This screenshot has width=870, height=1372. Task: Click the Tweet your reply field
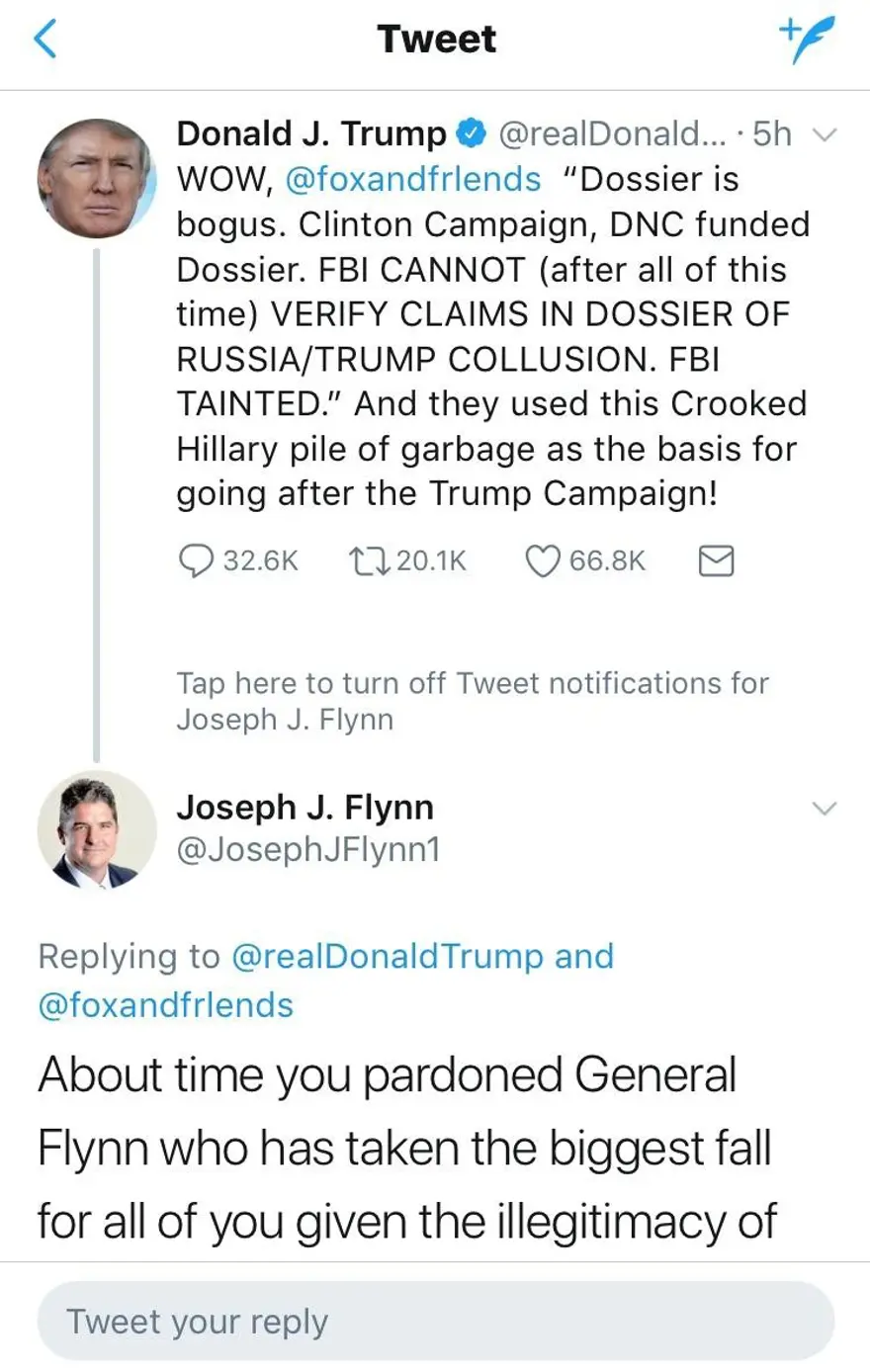coord(435,1321)
